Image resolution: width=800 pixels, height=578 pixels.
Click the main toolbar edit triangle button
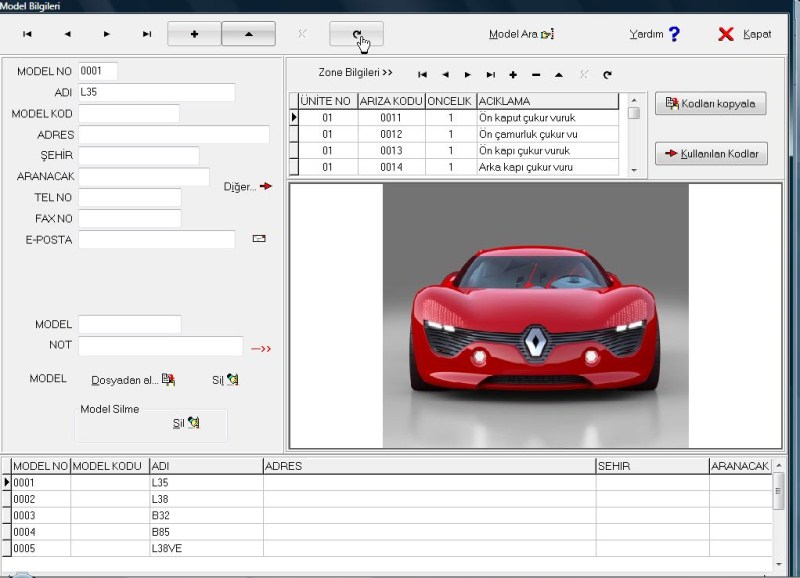click(248, 34)
